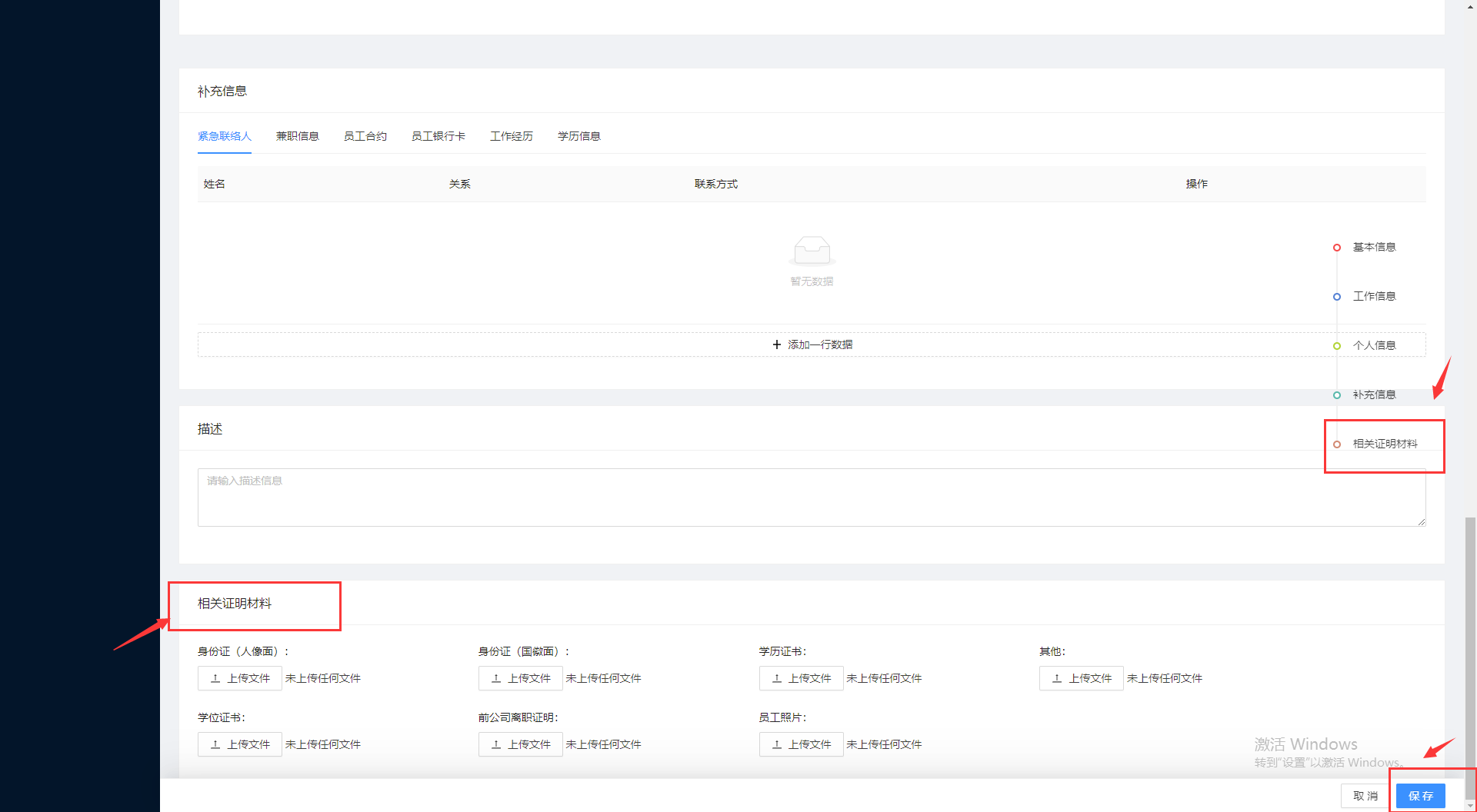Focus the 描述 description text area
The image size is (1477, 812).
point(812,498)
